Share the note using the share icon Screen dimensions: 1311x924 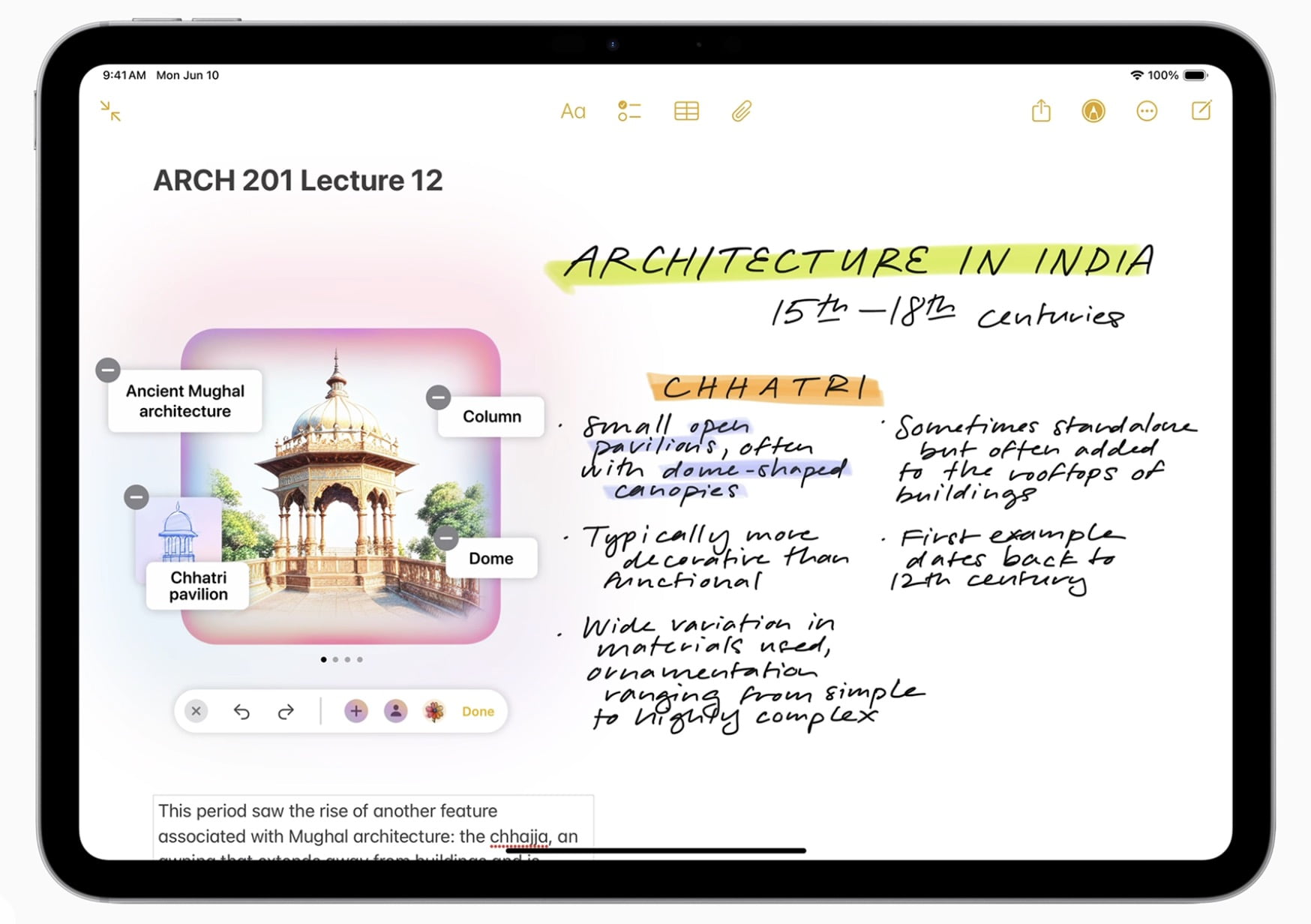pyautogui.click(x=1041, y=110)
